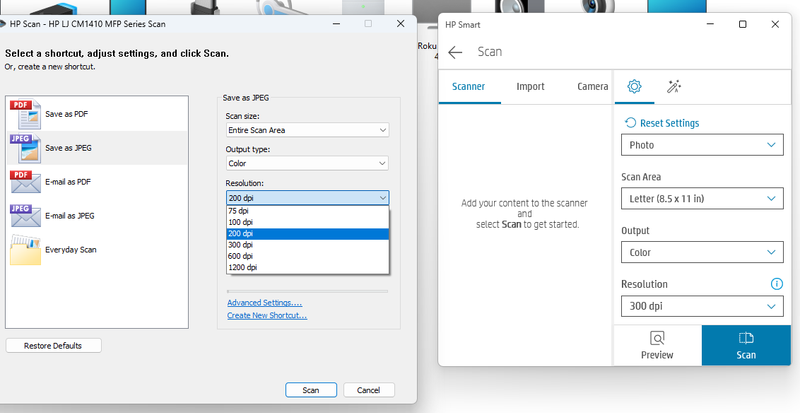The image size is (800, 413).
Task: Collapse the 200 dpi Resolution combo box
Action: point(307,198)
